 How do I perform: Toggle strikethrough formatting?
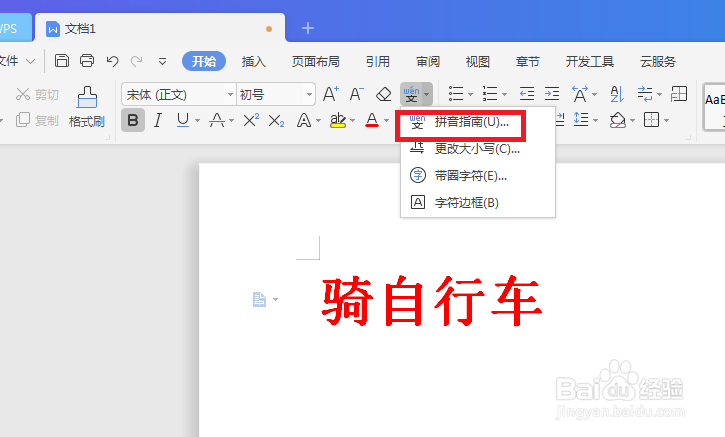217,120
